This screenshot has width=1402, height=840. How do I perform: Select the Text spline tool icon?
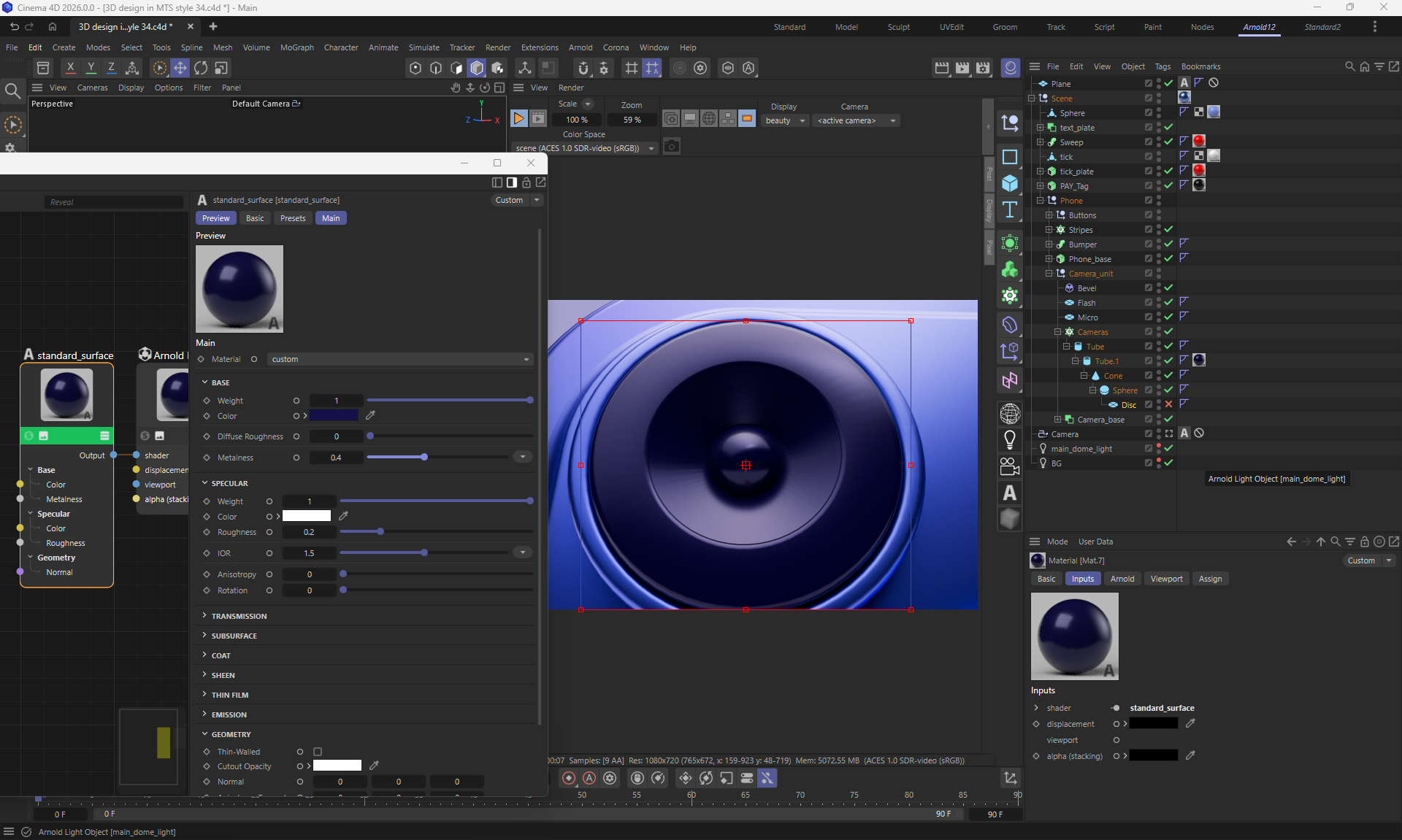click(1010, 210)
